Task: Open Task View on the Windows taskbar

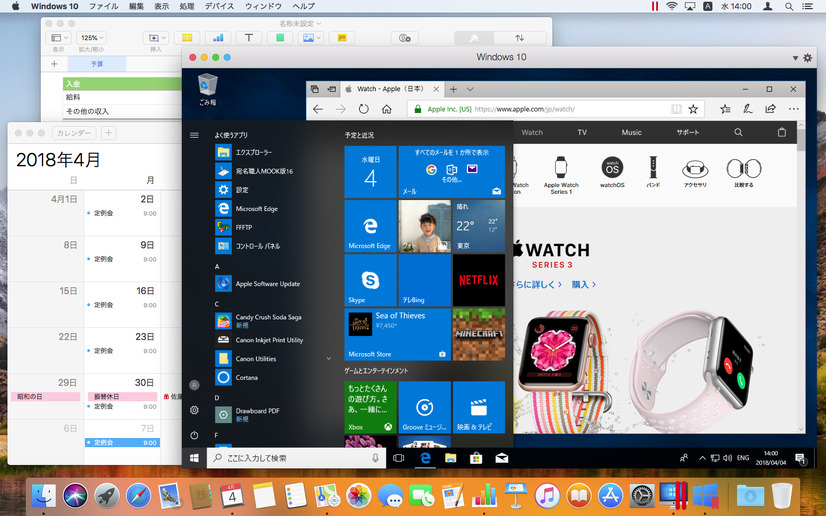Action: [x=399, y=458]
